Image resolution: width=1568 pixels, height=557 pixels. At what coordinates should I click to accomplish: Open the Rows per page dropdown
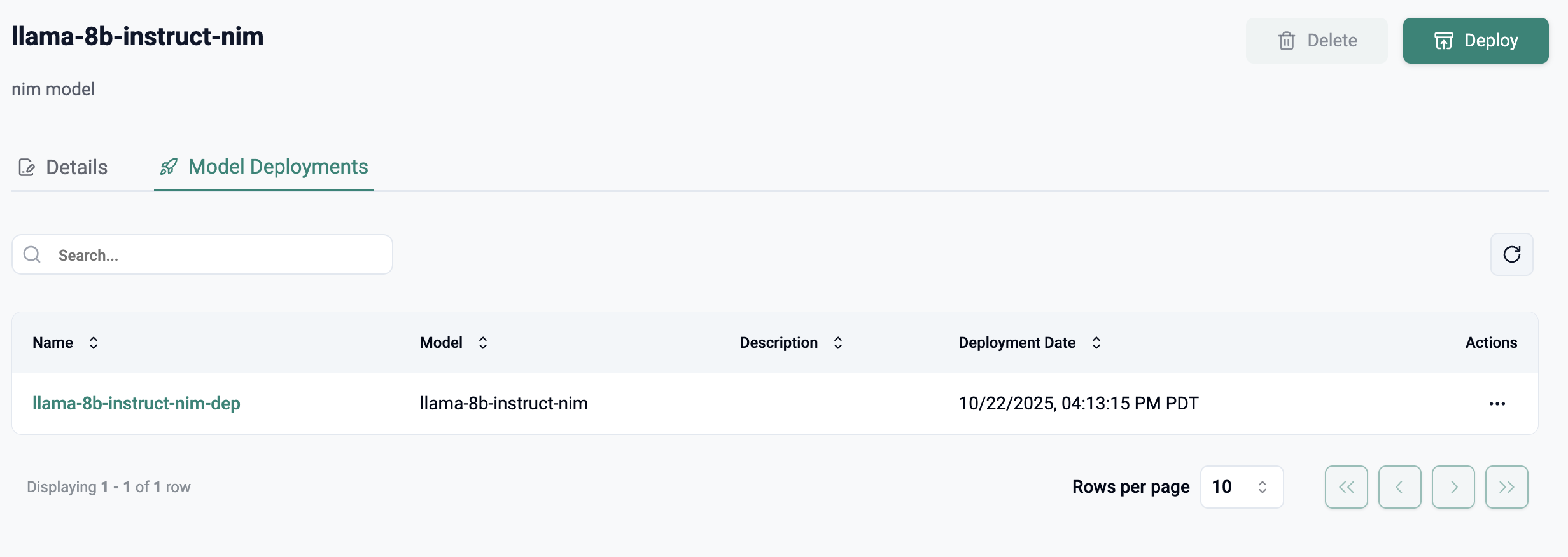tap(1241, 487)
